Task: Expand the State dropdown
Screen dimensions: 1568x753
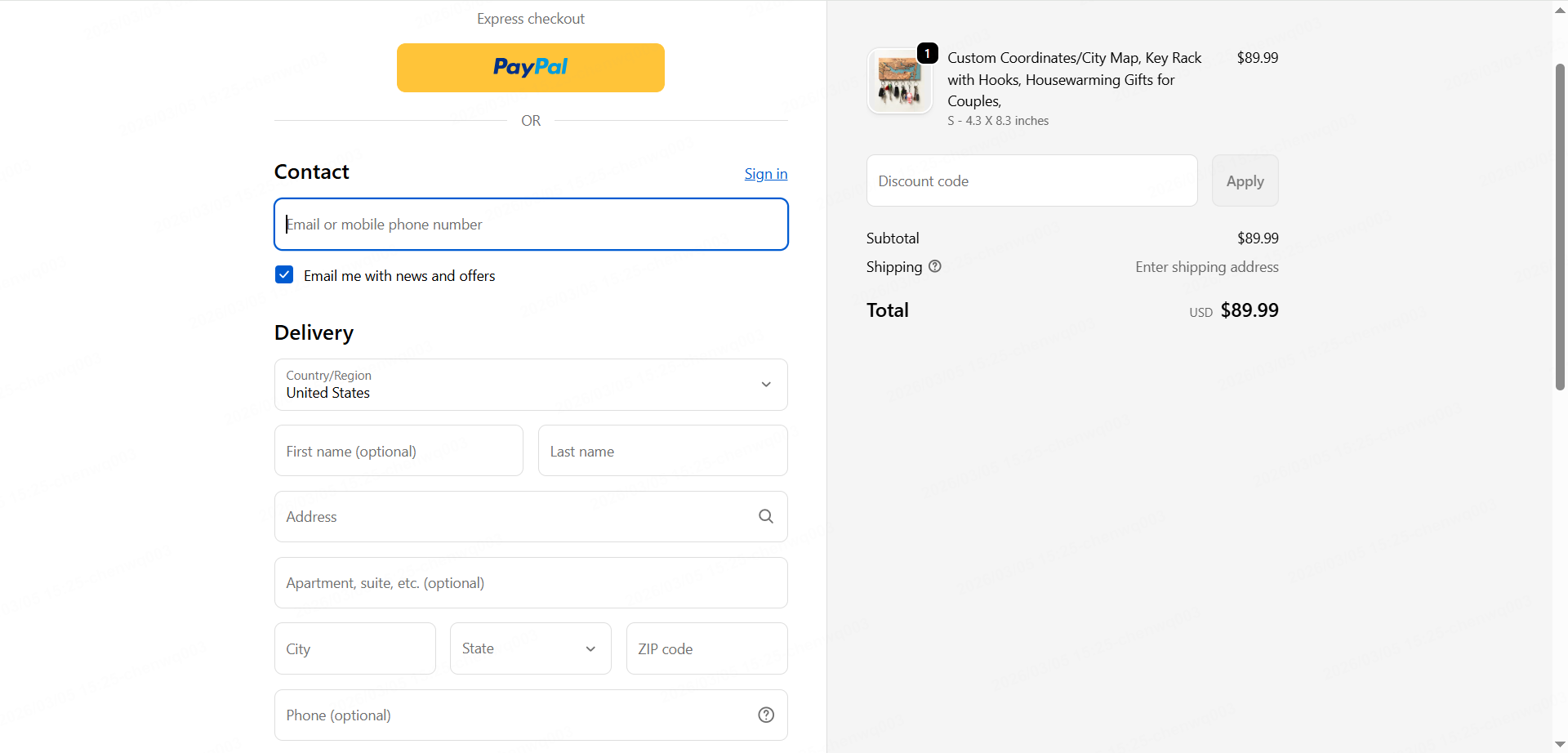Action: click(530, 648)
